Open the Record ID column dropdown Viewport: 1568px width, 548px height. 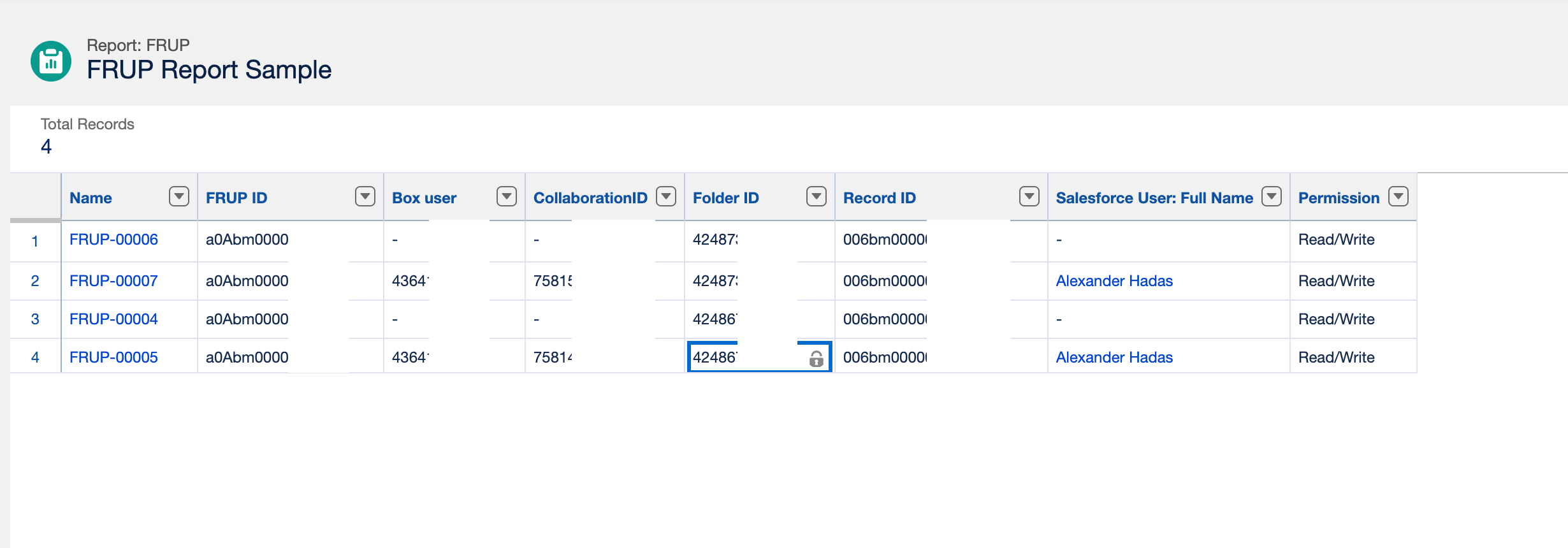pyautogui.click(x=1029, y=197)
